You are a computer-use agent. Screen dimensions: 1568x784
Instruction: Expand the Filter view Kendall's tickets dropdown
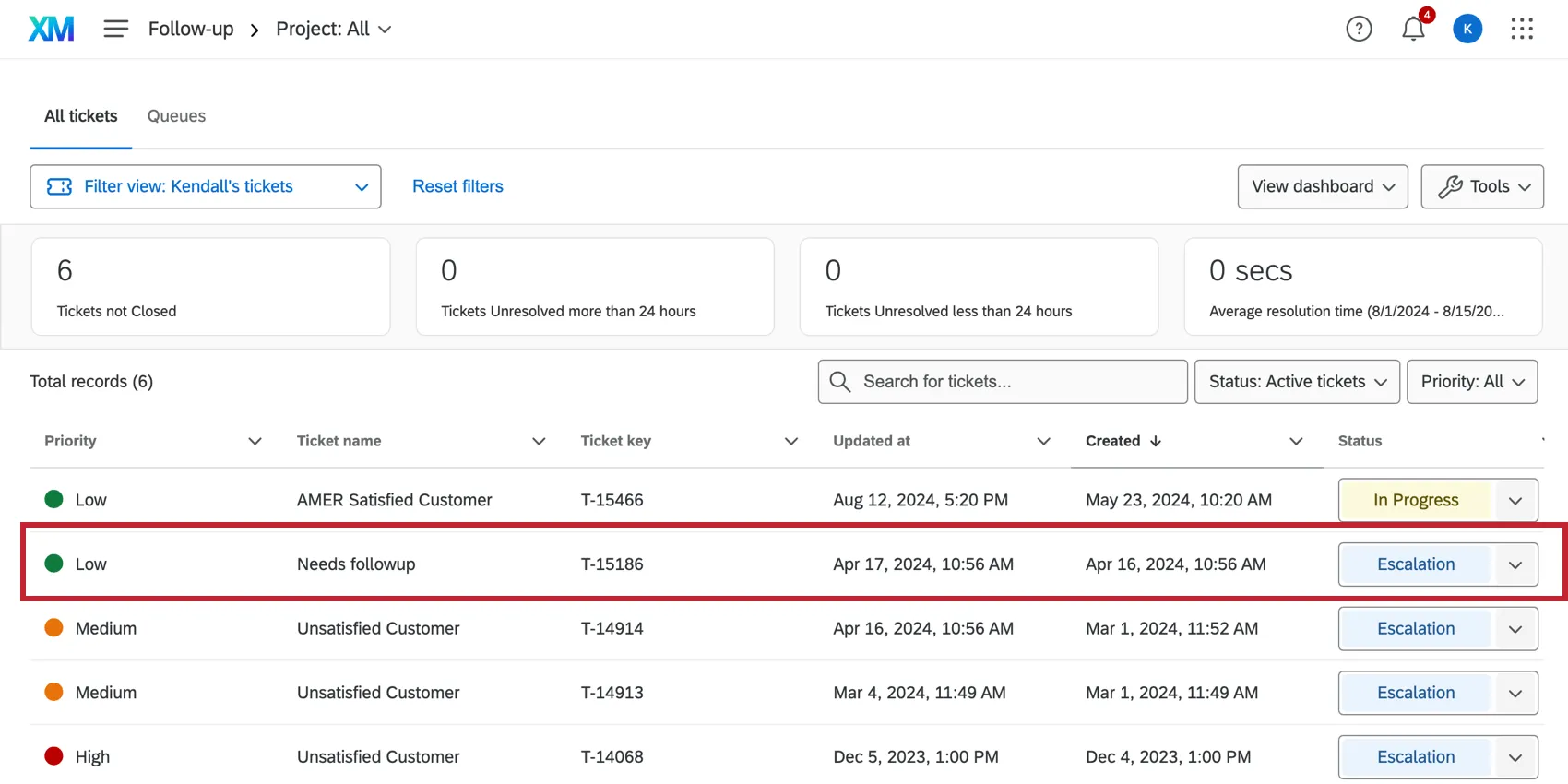click(x=206, y=187)
